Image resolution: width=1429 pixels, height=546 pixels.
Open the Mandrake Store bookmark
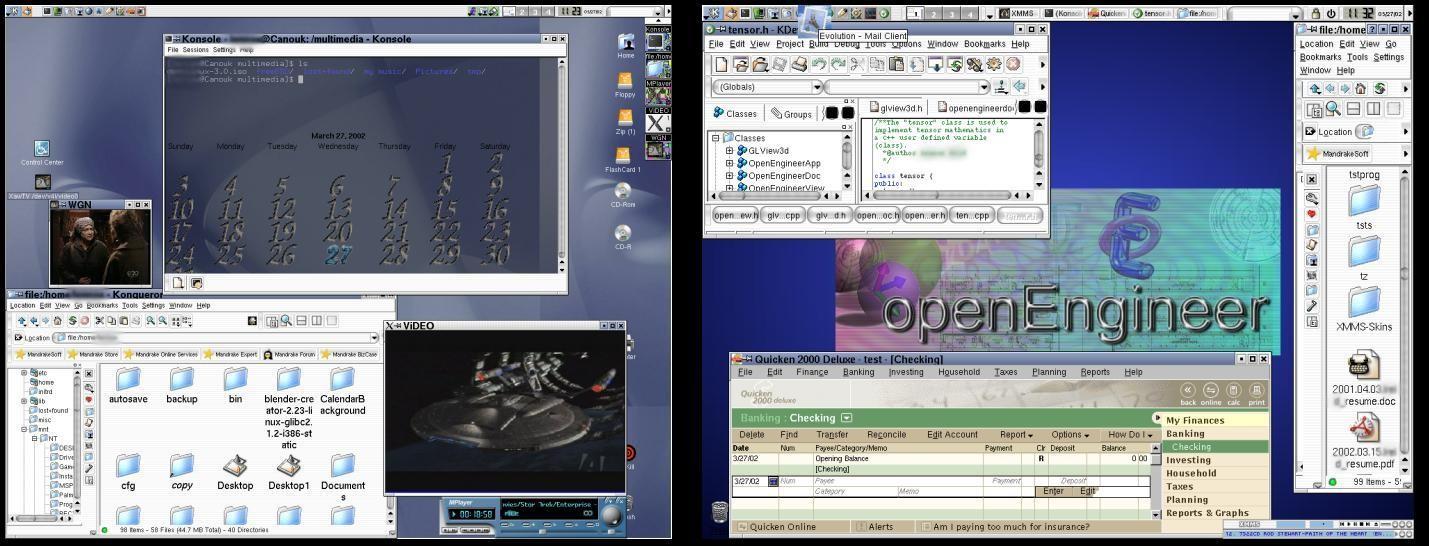coord(92,354)
